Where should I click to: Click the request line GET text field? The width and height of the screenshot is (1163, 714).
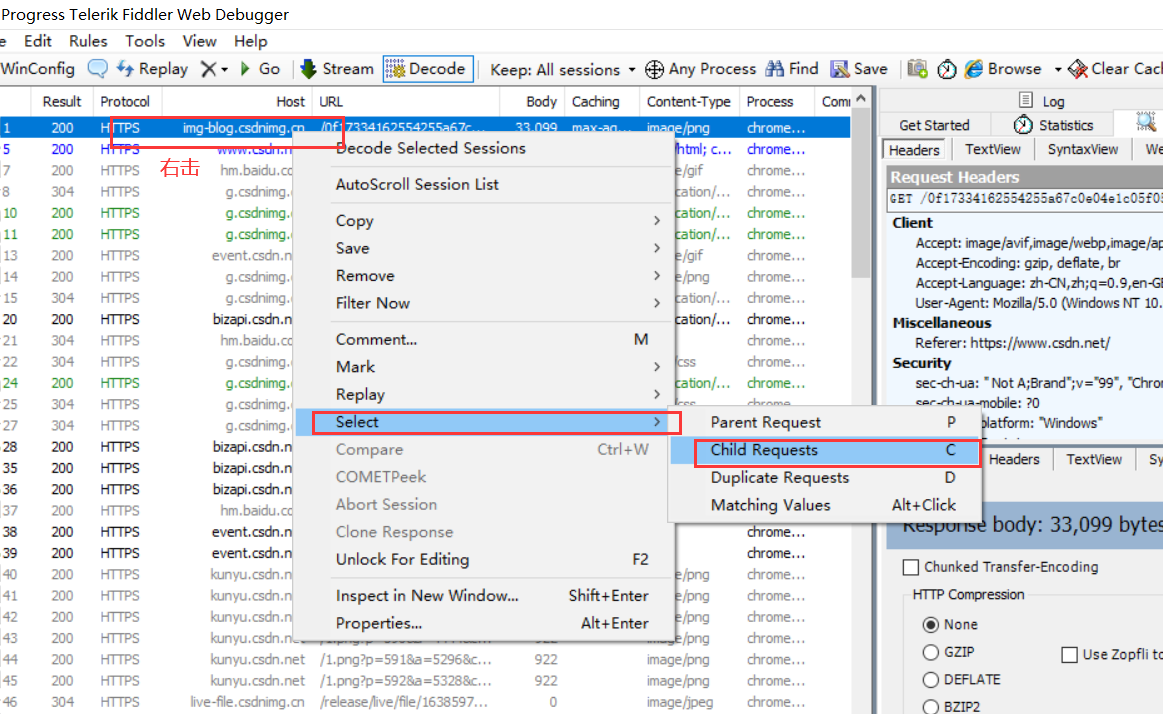(x=1025, y=199)
